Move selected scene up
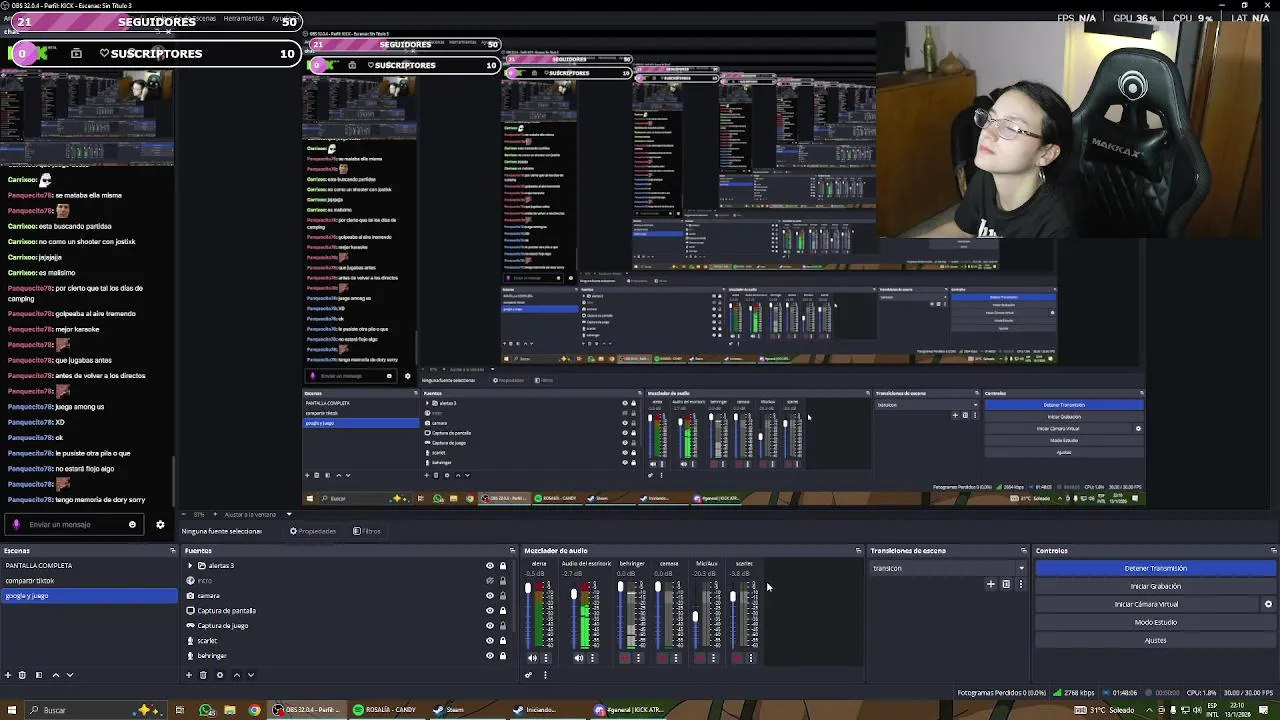This screenshot has height=720, width=1280. (55, 675)
